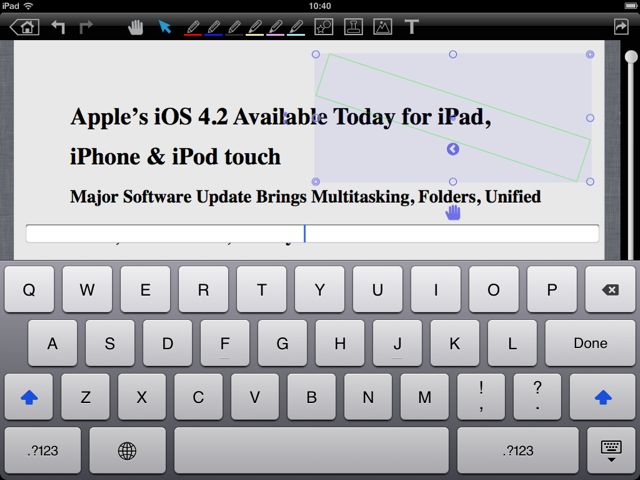This screenshot has width=640, height=480.
Task: Choose the red pen
Action: 193,28
